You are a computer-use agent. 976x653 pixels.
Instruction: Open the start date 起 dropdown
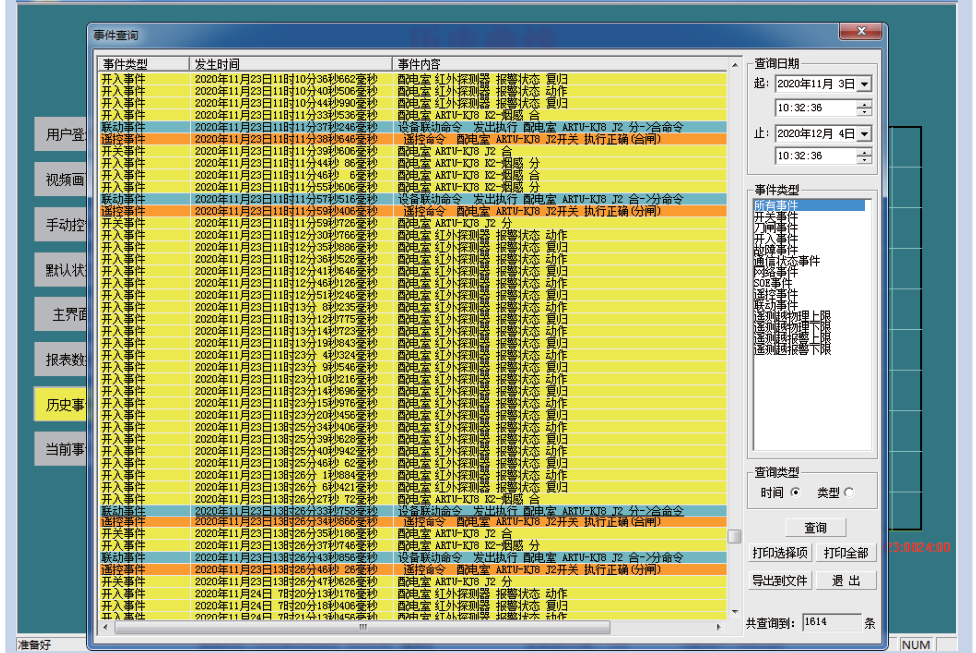(864, 85)
